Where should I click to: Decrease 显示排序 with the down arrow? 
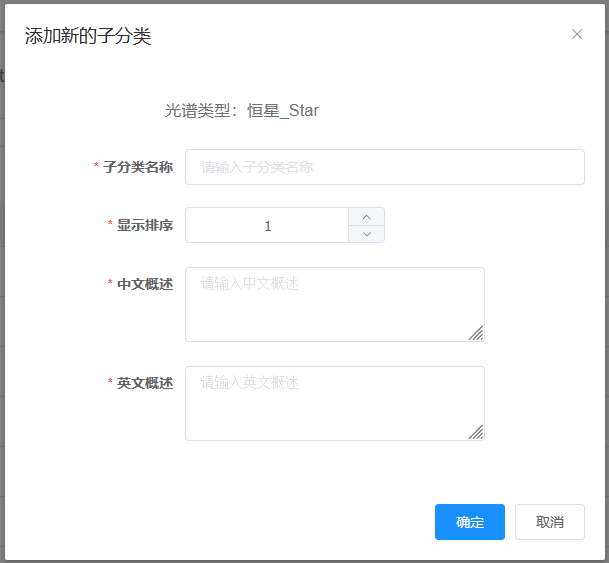[366, 234]
